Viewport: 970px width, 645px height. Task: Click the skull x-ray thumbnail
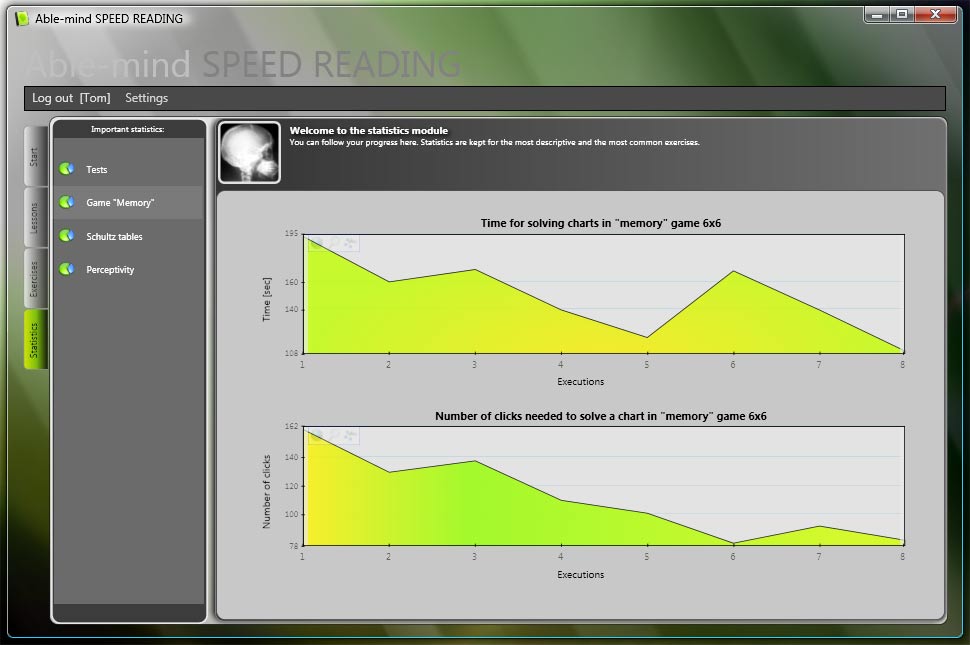tap(249, 153)
